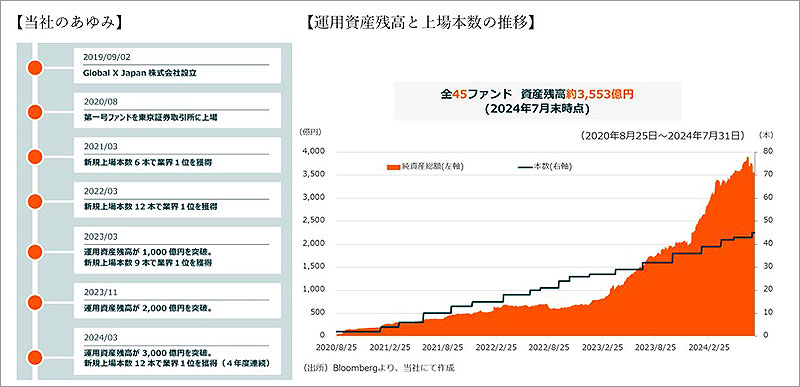This screenshot has height=387, width=800.
Task: Click the 新規上場本数 6 本 milestone card
Action: coord(178,155)
